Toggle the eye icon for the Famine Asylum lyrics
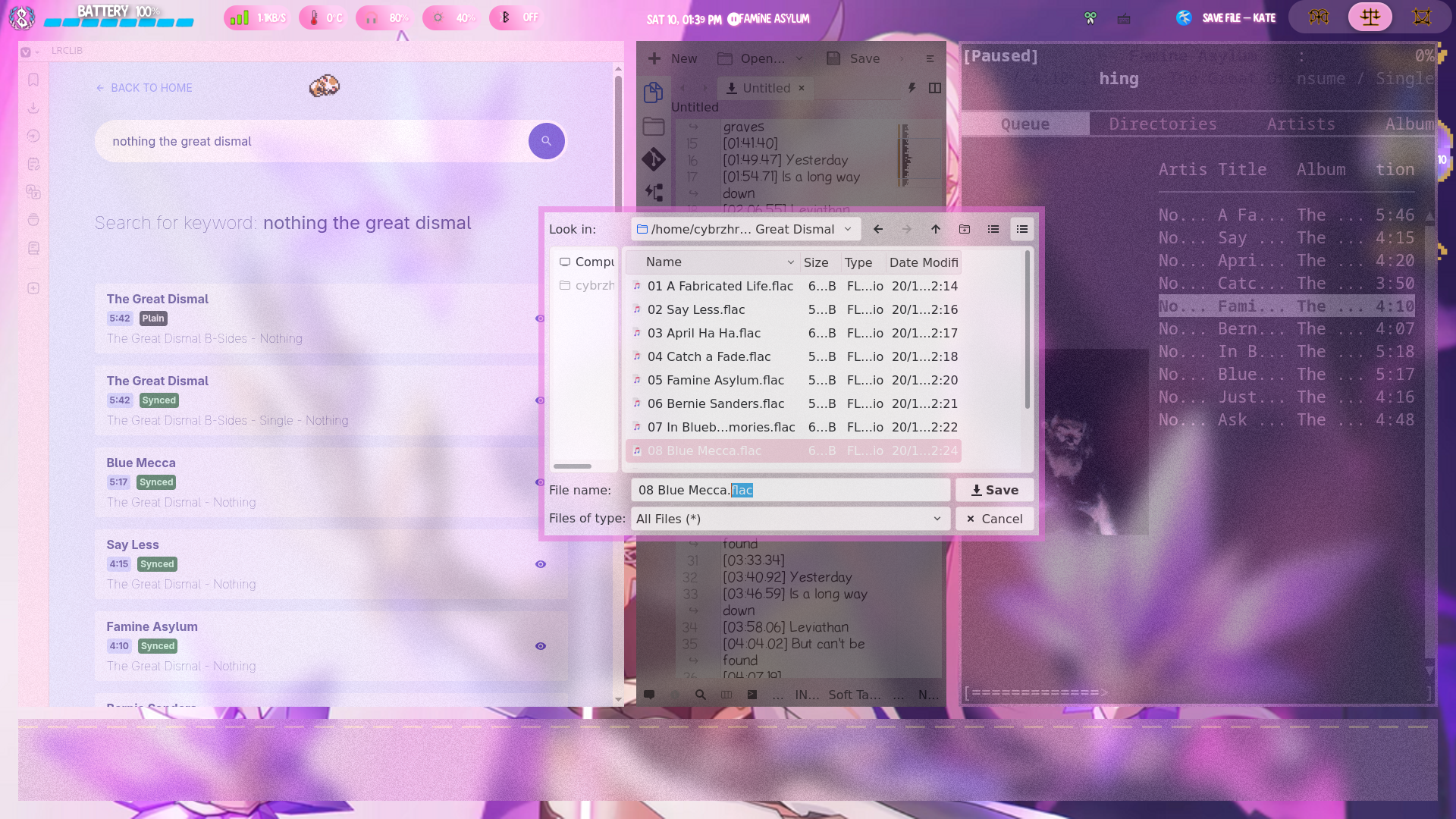 coord(541,646)
